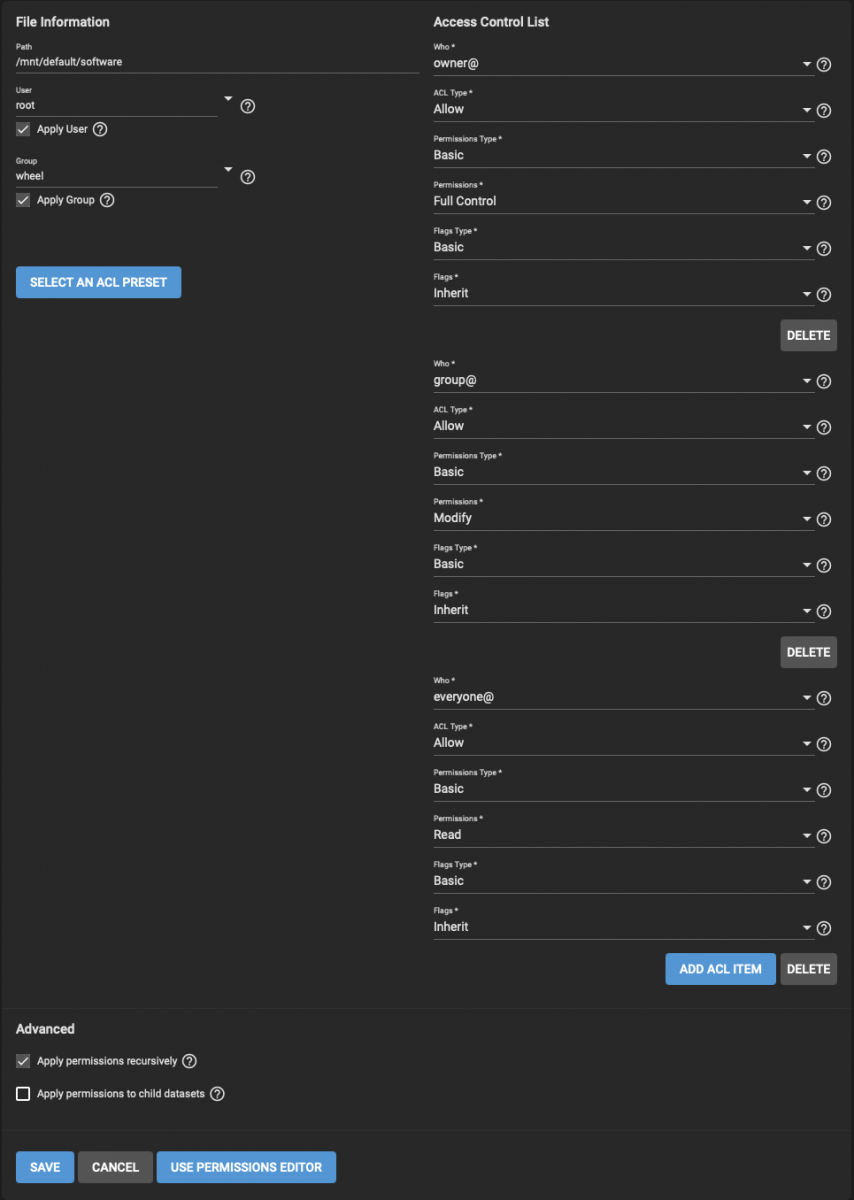
Task: Open help icon beside User field
Action: coord(248,106)
